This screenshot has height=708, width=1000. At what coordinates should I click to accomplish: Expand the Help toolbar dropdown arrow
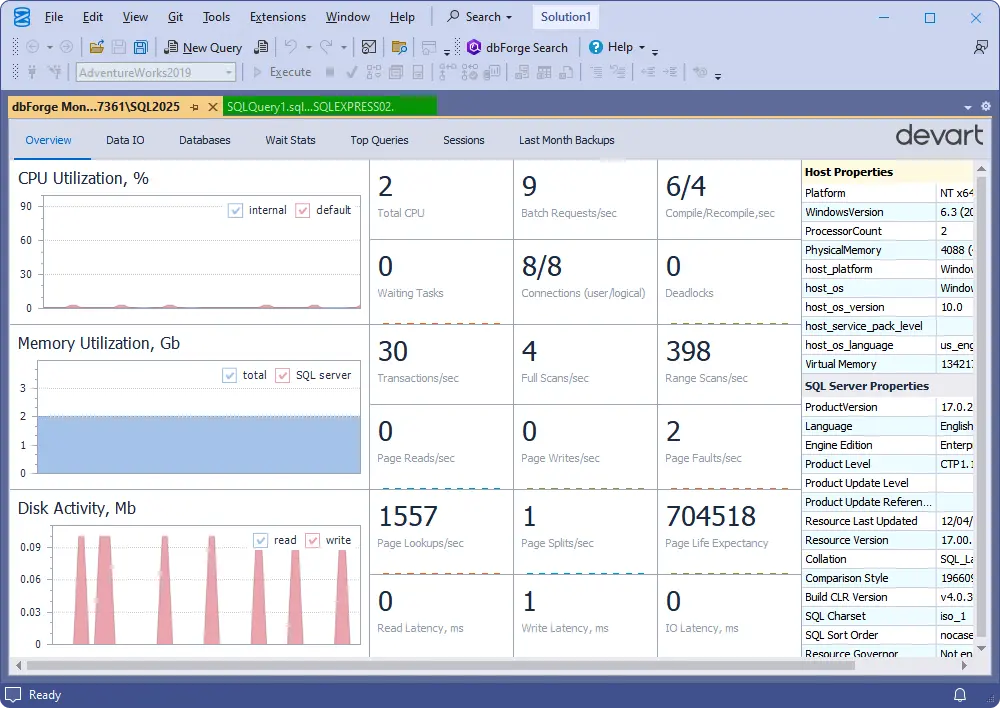[x=642, y=48]
